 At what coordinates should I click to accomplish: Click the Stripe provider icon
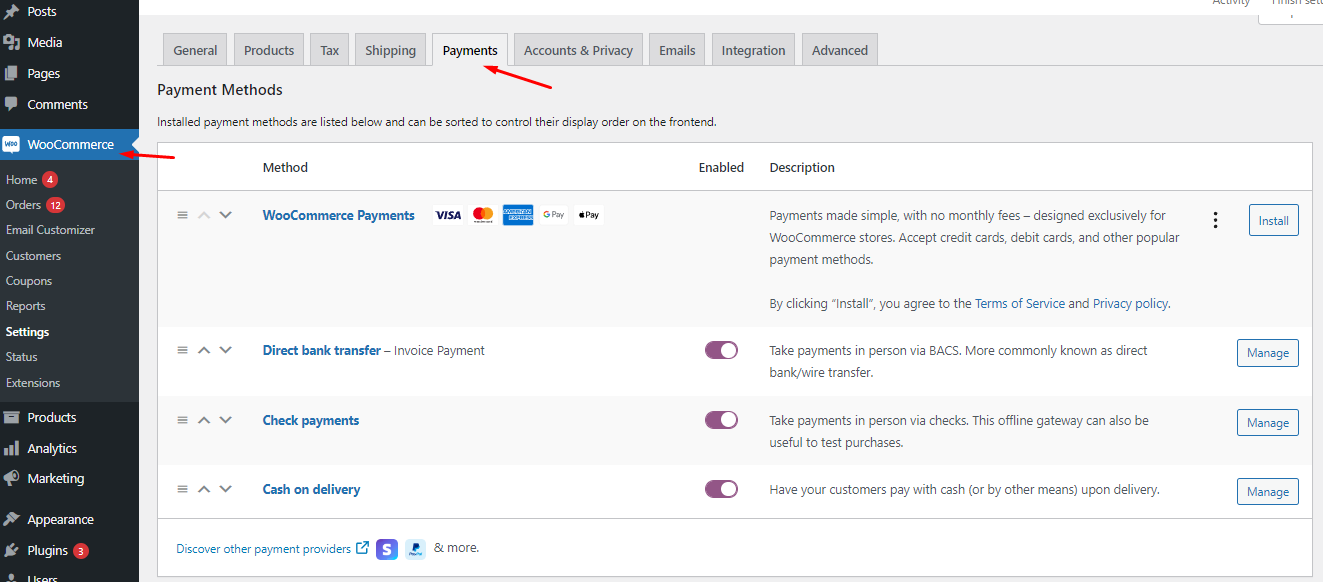[387, 549]
